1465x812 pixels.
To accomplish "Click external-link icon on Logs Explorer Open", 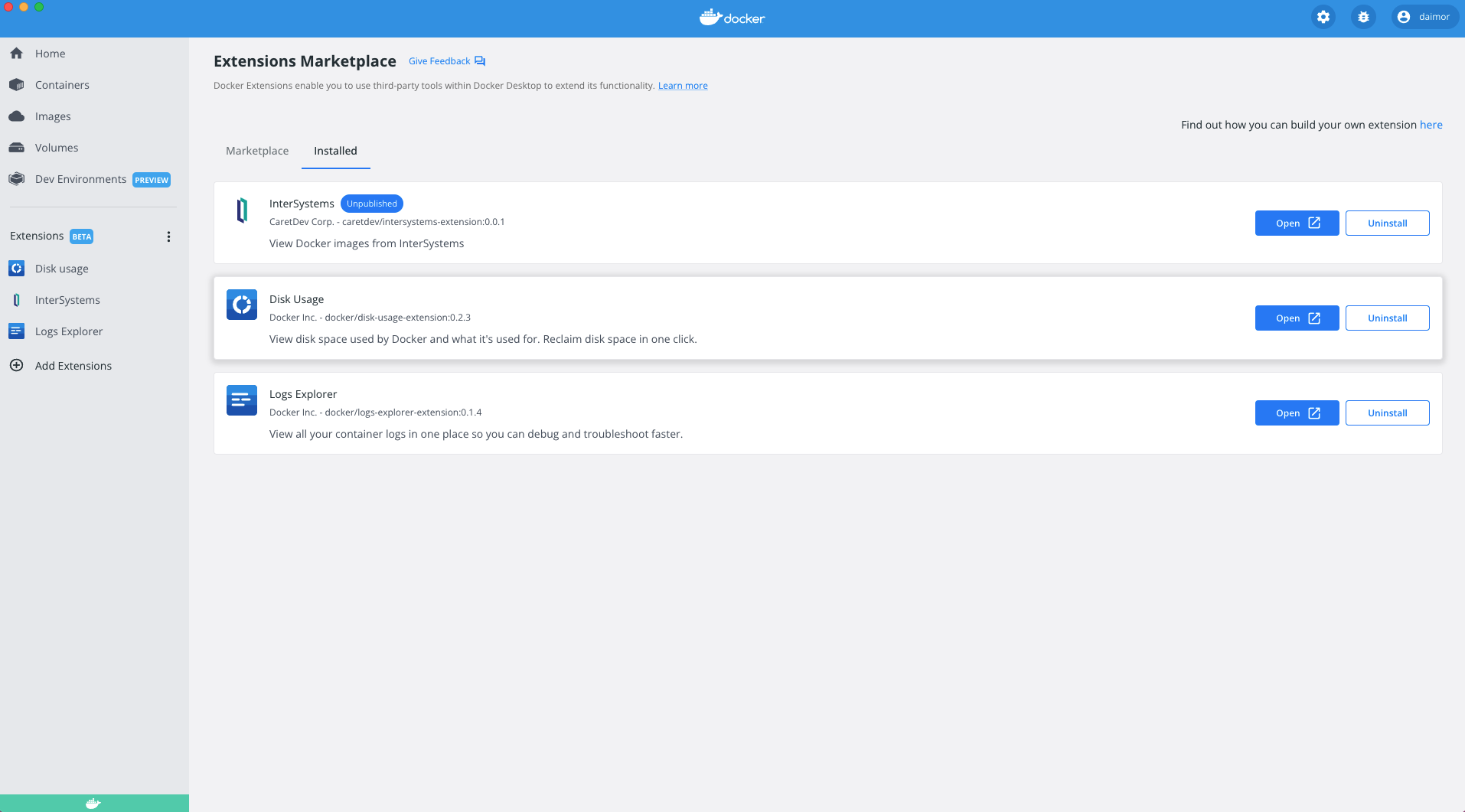I will pyautogui.click(x=1314, y=413).
